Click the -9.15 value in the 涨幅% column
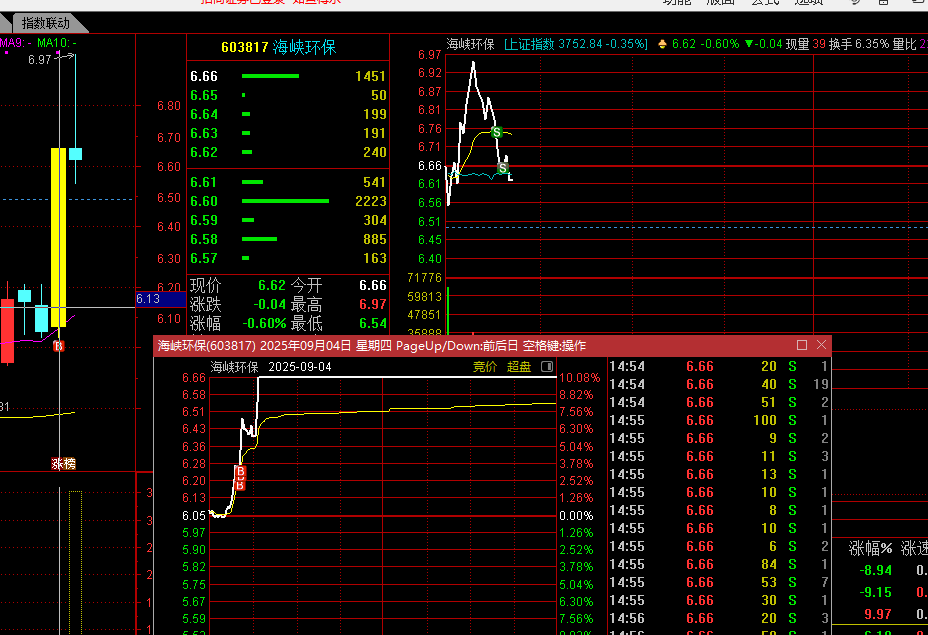 click(x=875, y=592)
